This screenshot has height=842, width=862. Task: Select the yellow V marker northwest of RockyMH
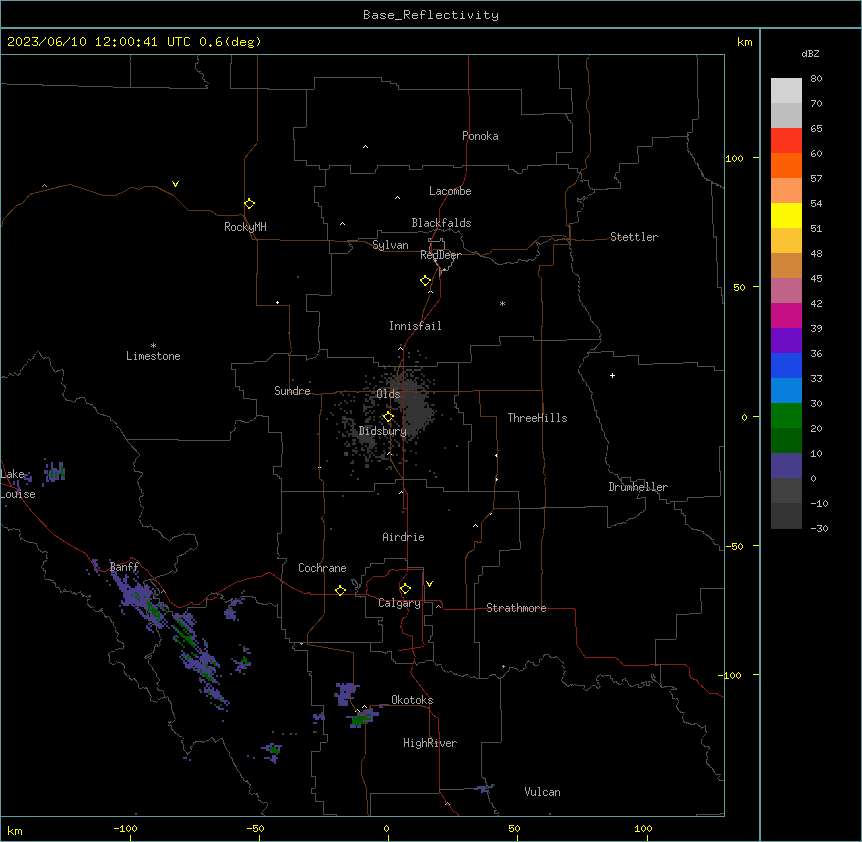pyautogui.click(x=175, y=184)
